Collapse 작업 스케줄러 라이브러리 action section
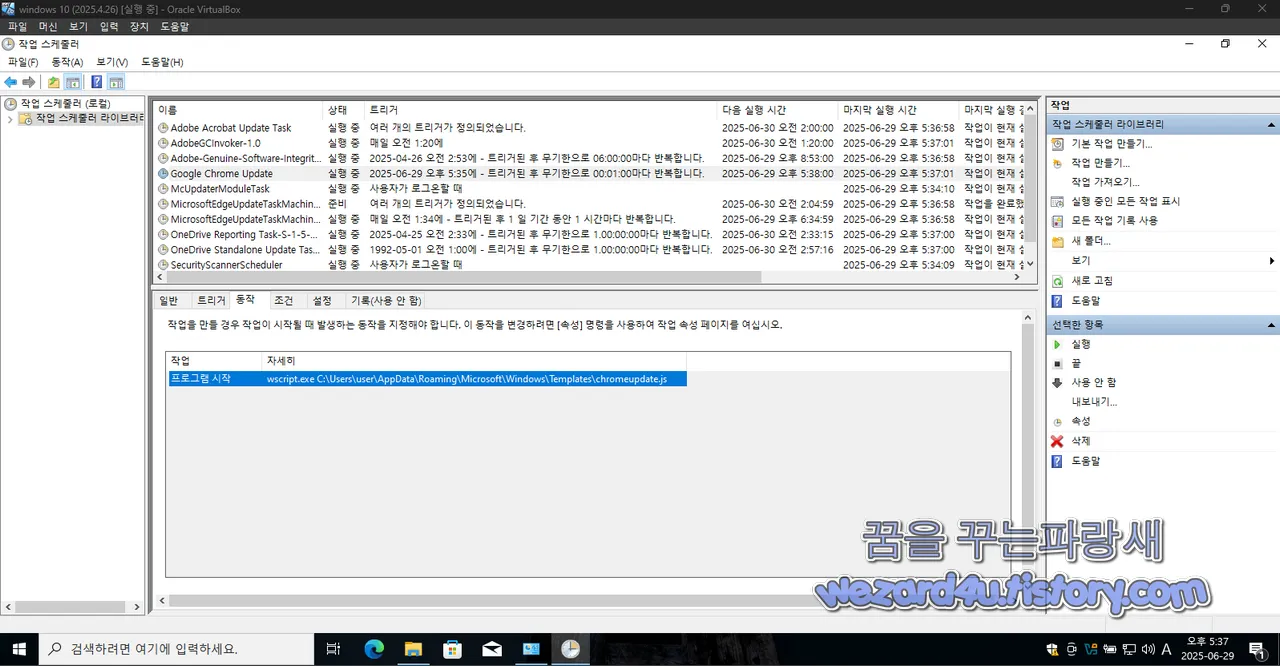The width and height of the screenshot is (1280, 666). coord(1271,125)
